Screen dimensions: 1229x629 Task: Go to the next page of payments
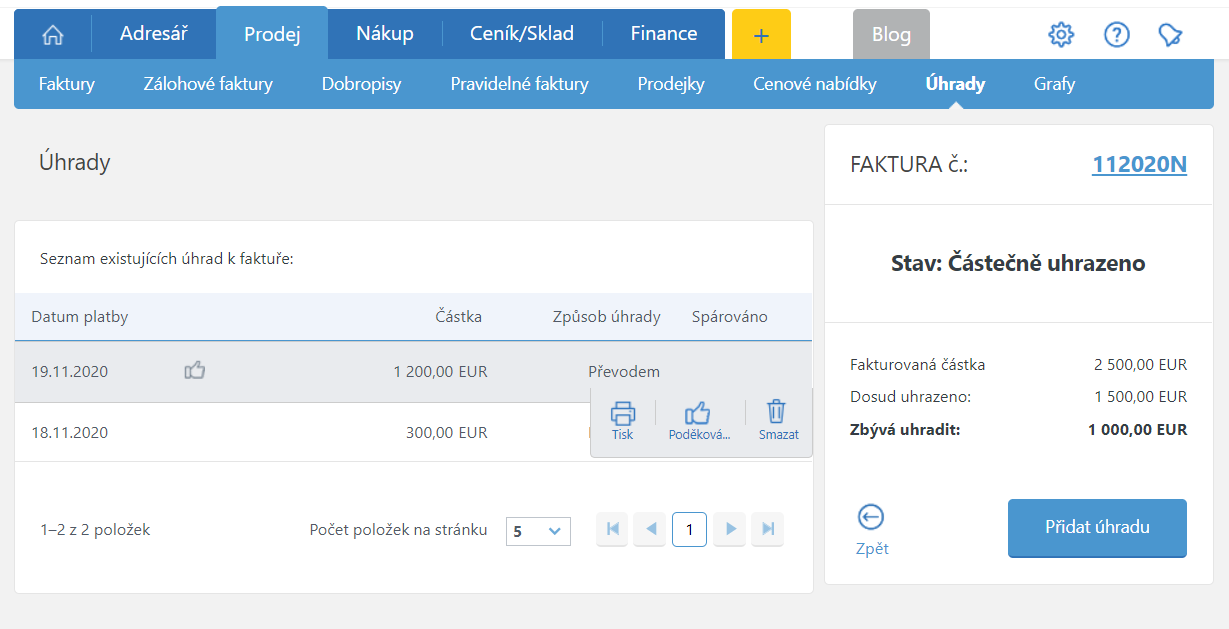point(731,529)
